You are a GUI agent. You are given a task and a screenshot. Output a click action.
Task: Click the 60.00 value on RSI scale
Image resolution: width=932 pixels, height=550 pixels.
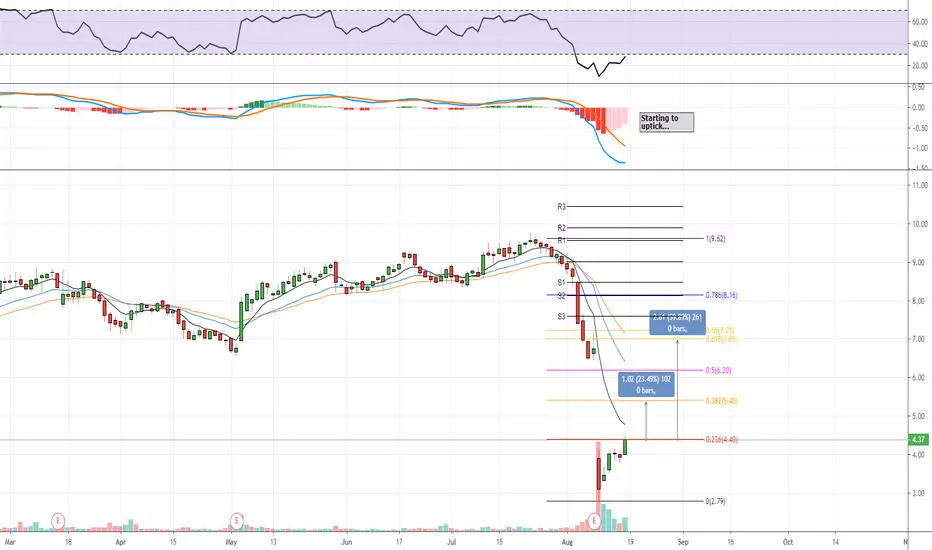[x=920, y=22]
